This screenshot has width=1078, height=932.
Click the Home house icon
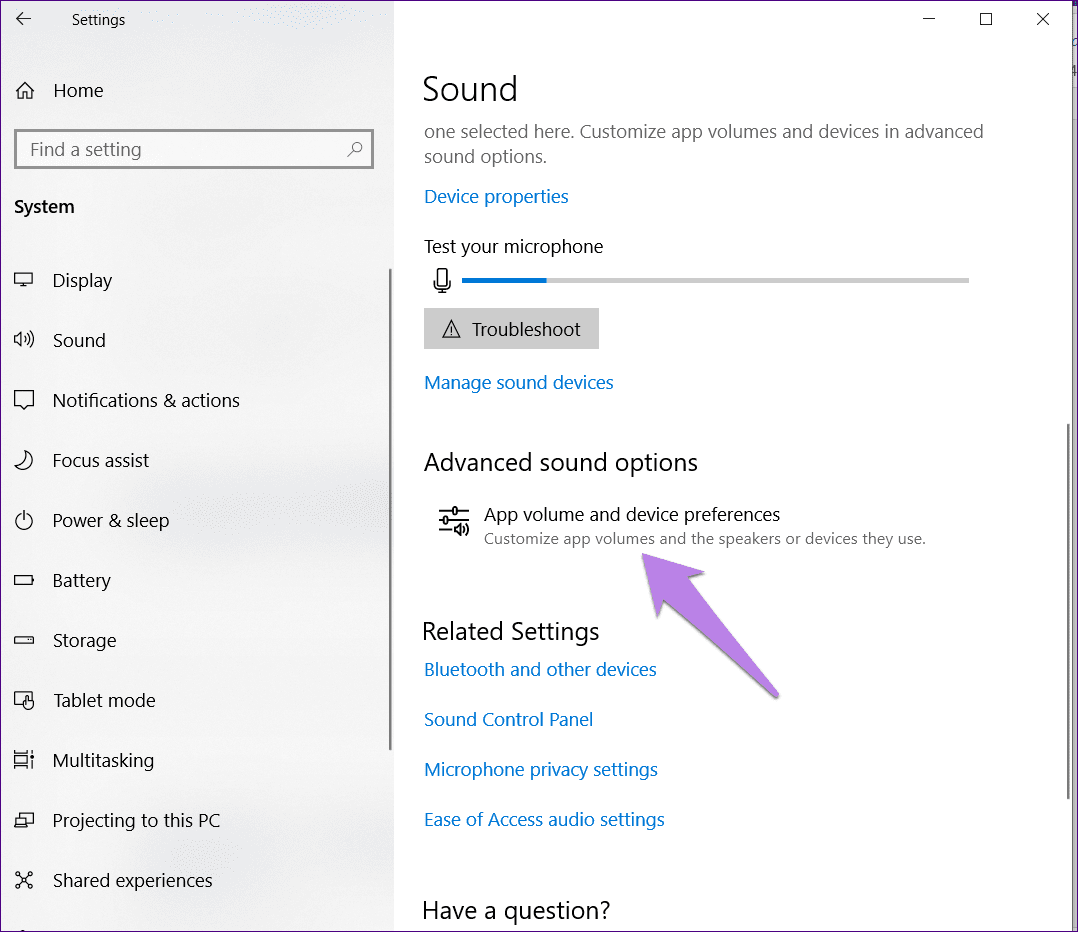(x=25, y=91)
